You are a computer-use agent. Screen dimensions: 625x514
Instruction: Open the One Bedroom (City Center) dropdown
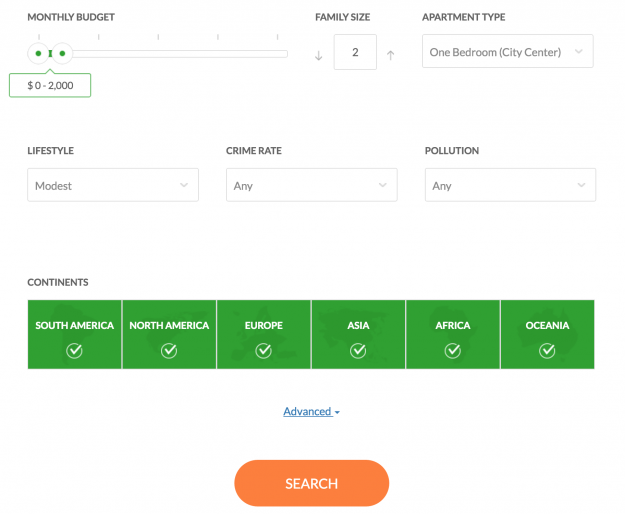click(x=507, y=52)
